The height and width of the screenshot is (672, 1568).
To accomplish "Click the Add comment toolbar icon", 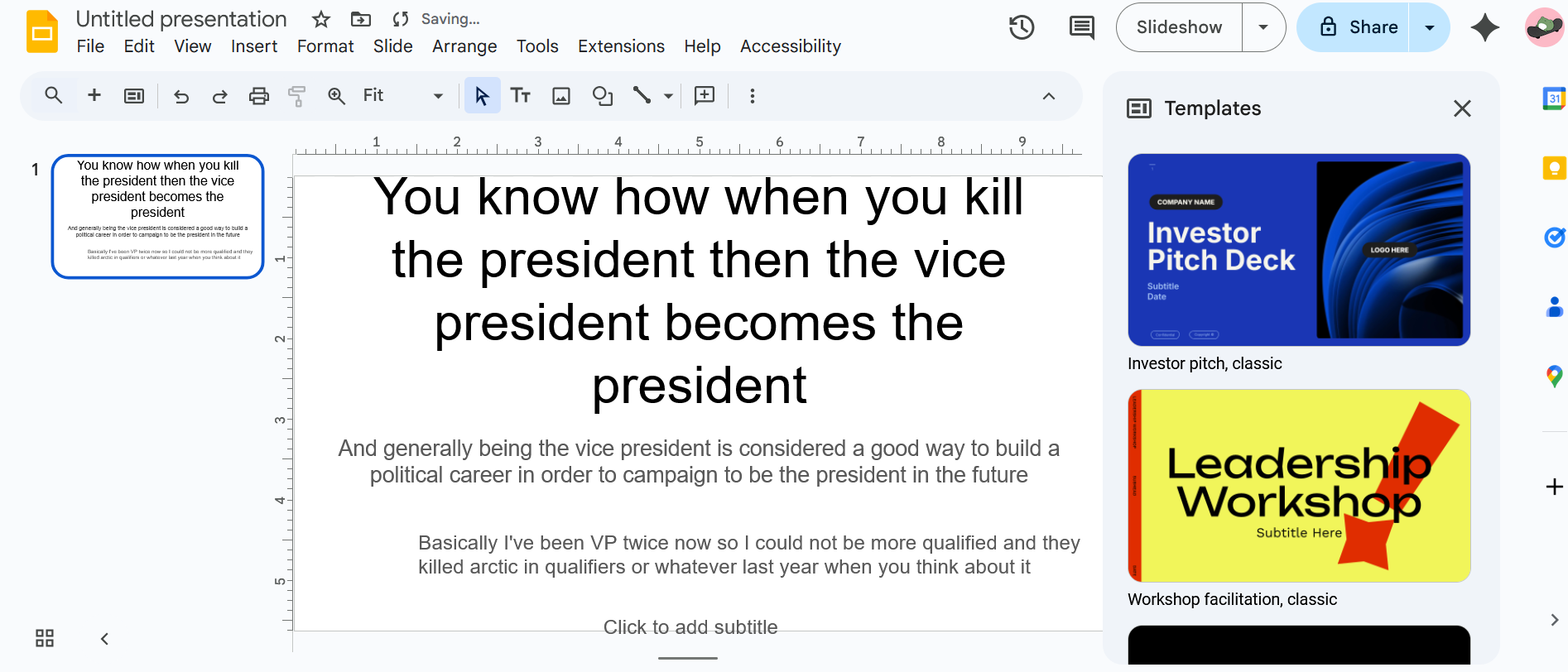I will [705, 96].
